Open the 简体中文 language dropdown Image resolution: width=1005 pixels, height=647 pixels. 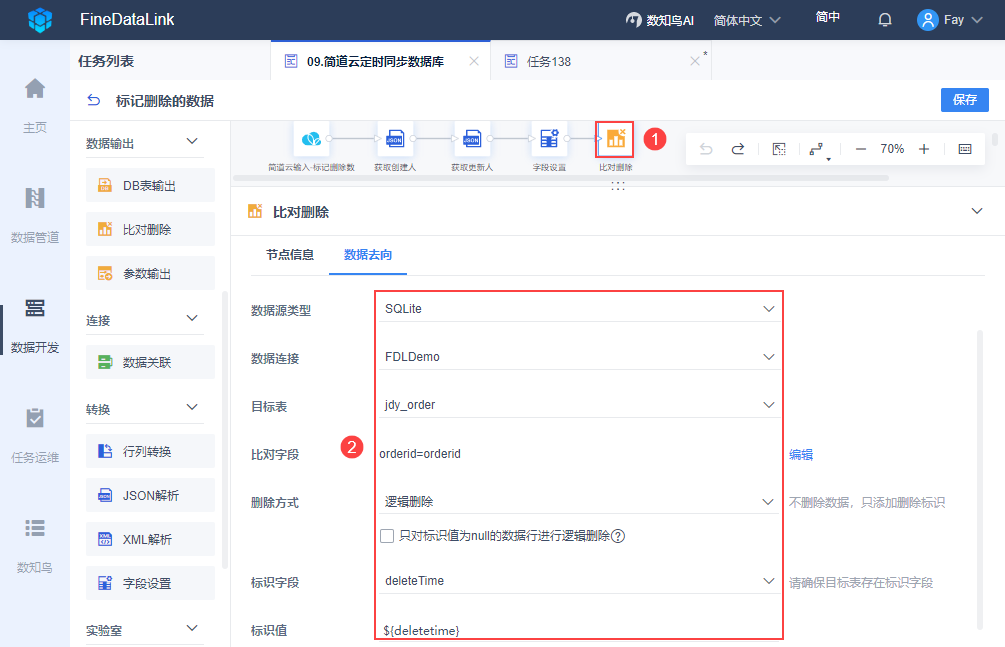pyautogui.click(x=747, y=20)
